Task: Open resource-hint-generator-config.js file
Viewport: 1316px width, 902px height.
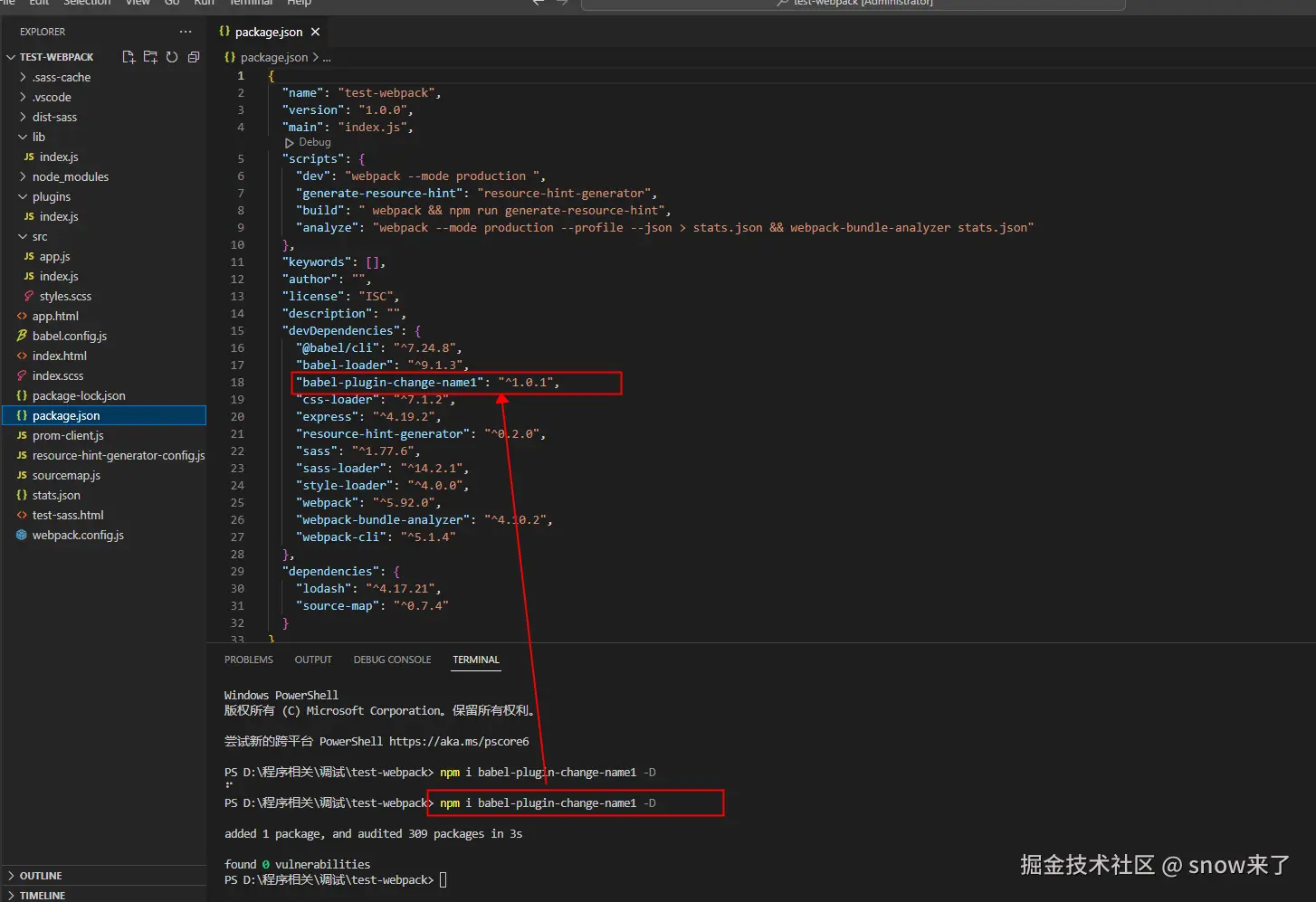Action: (x=119, y=455)
